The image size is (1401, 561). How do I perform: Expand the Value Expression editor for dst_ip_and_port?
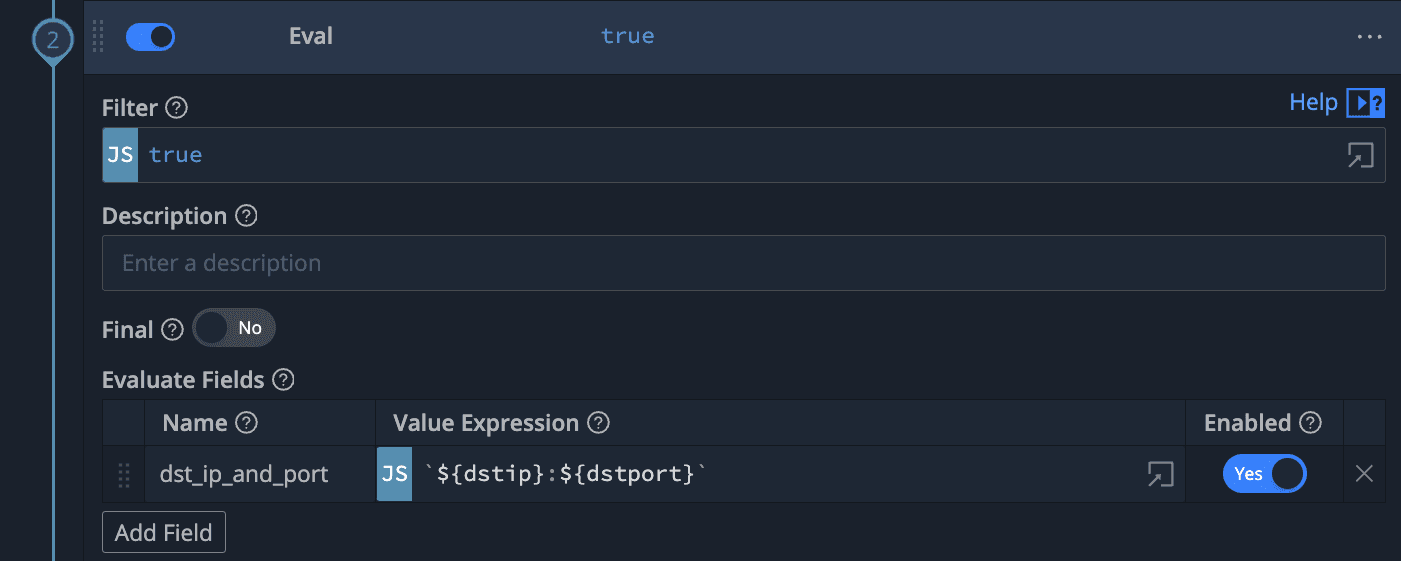1159,474
